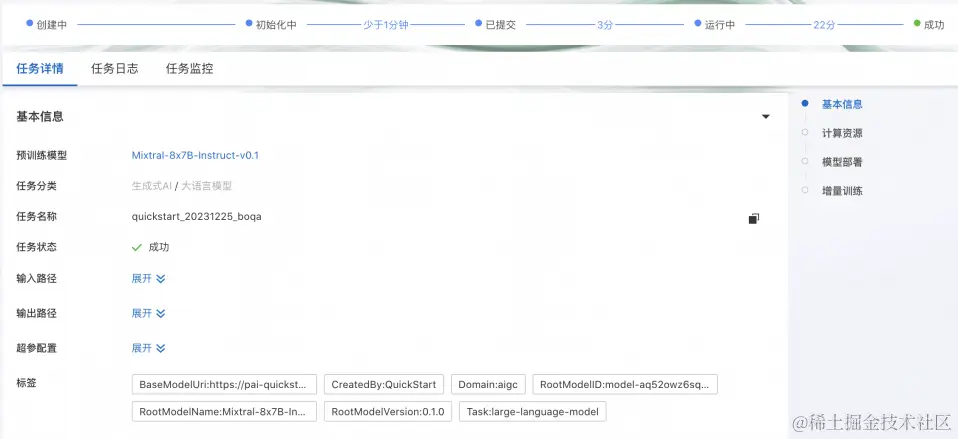Jump to 基本信息 in side navigation
The height and width of the screenshot is (439, 958).
[842, 104]
